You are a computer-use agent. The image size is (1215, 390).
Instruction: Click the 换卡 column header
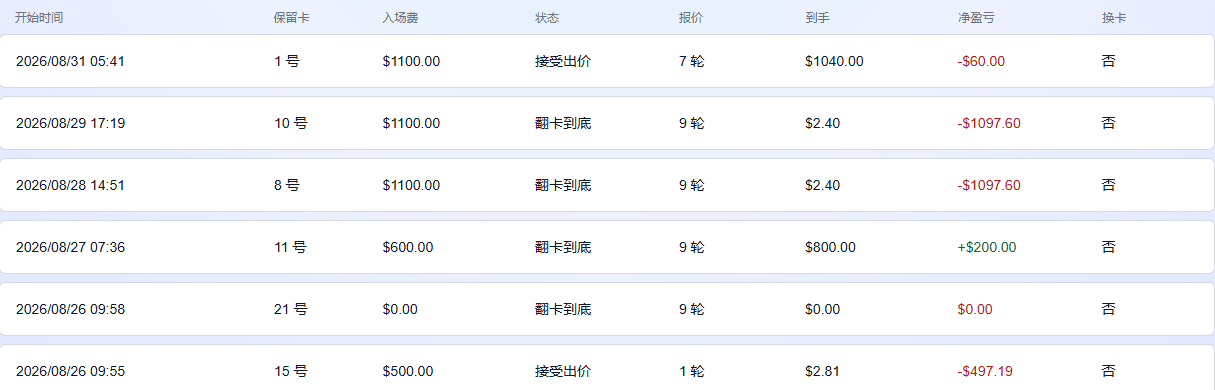tap(1114, 18)
